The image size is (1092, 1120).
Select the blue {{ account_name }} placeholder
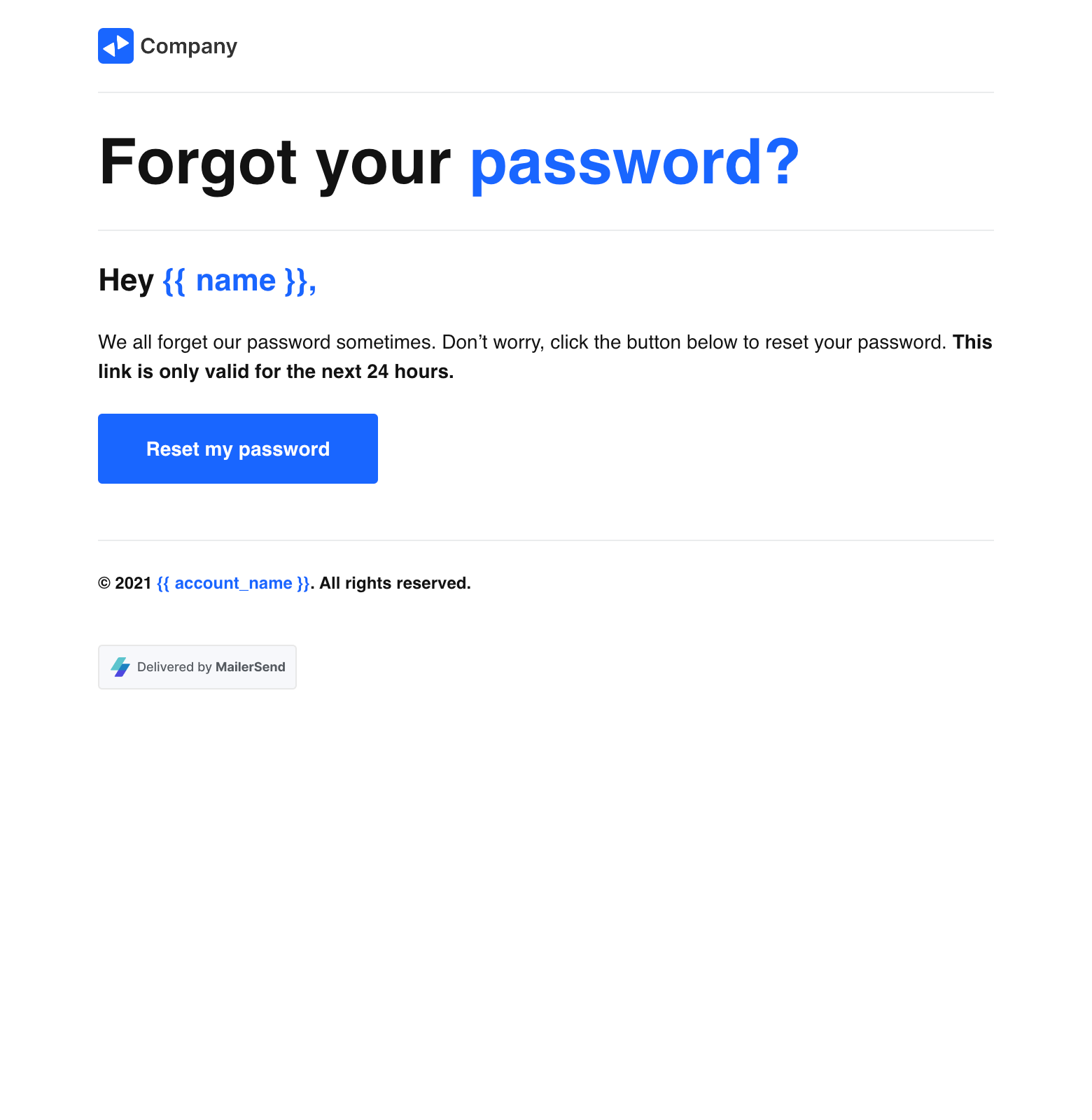(233, 583)
